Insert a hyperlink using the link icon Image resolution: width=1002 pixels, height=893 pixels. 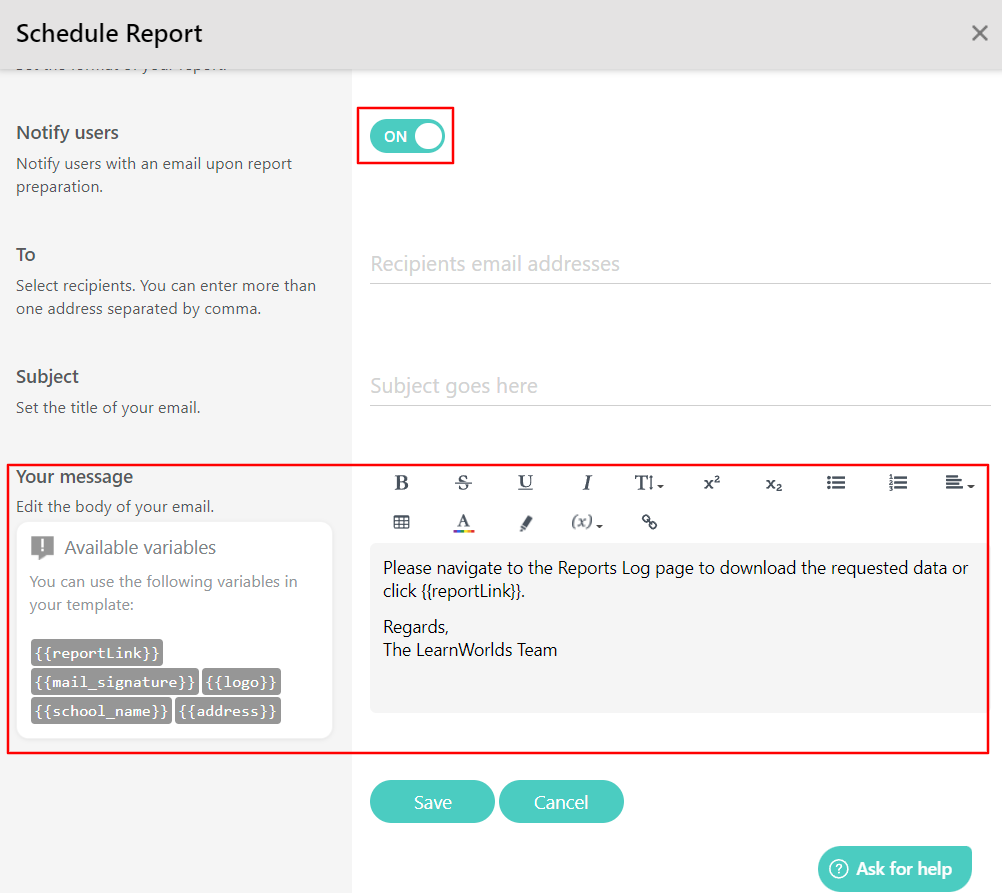649,522
